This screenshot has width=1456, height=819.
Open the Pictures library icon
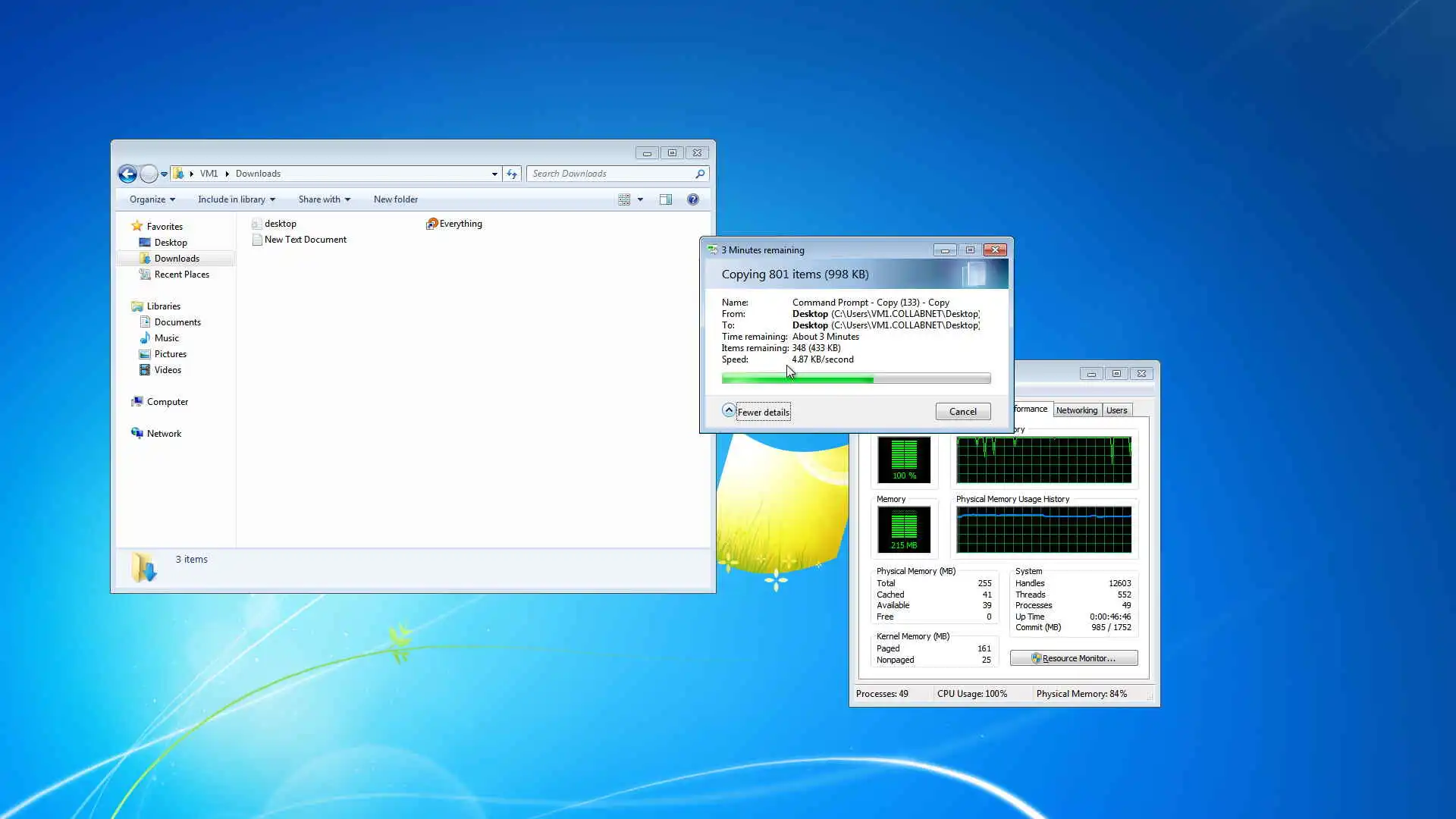click(x=145, y=354)
